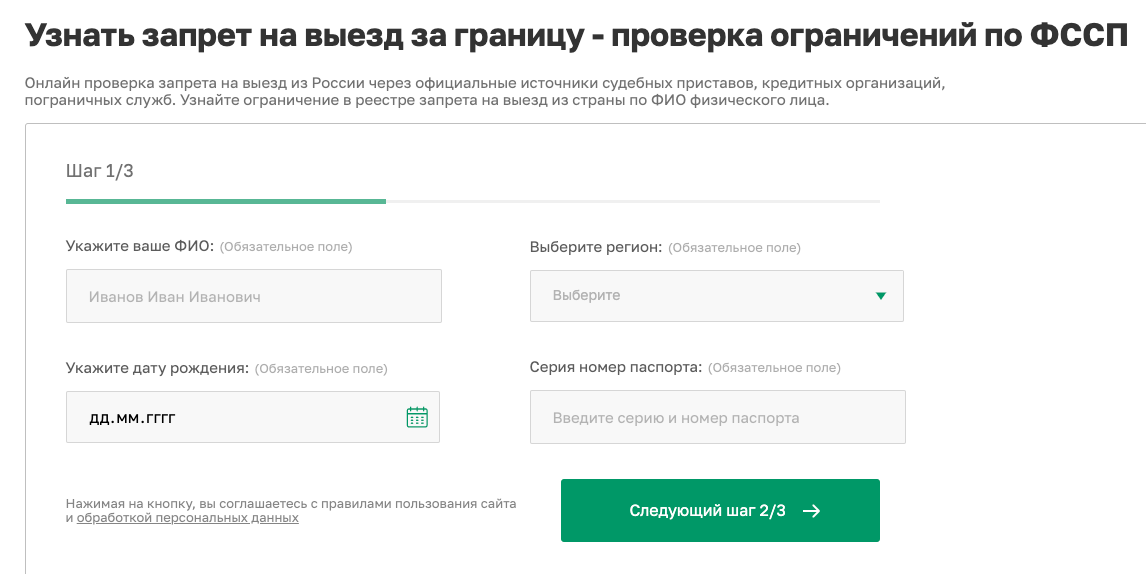Click the Нажимая на кнопку consent text

(291, 510)
